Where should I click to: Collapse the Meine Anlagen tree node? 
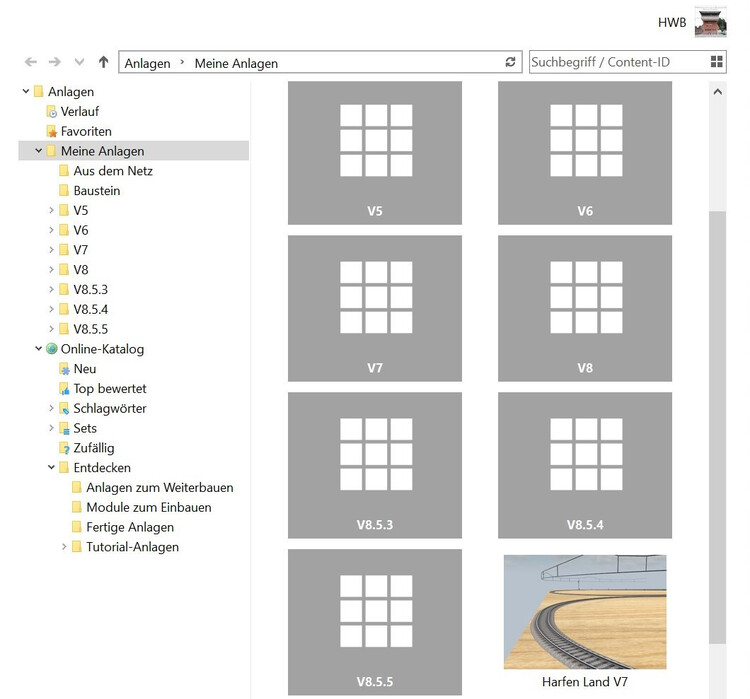point(39,150)
